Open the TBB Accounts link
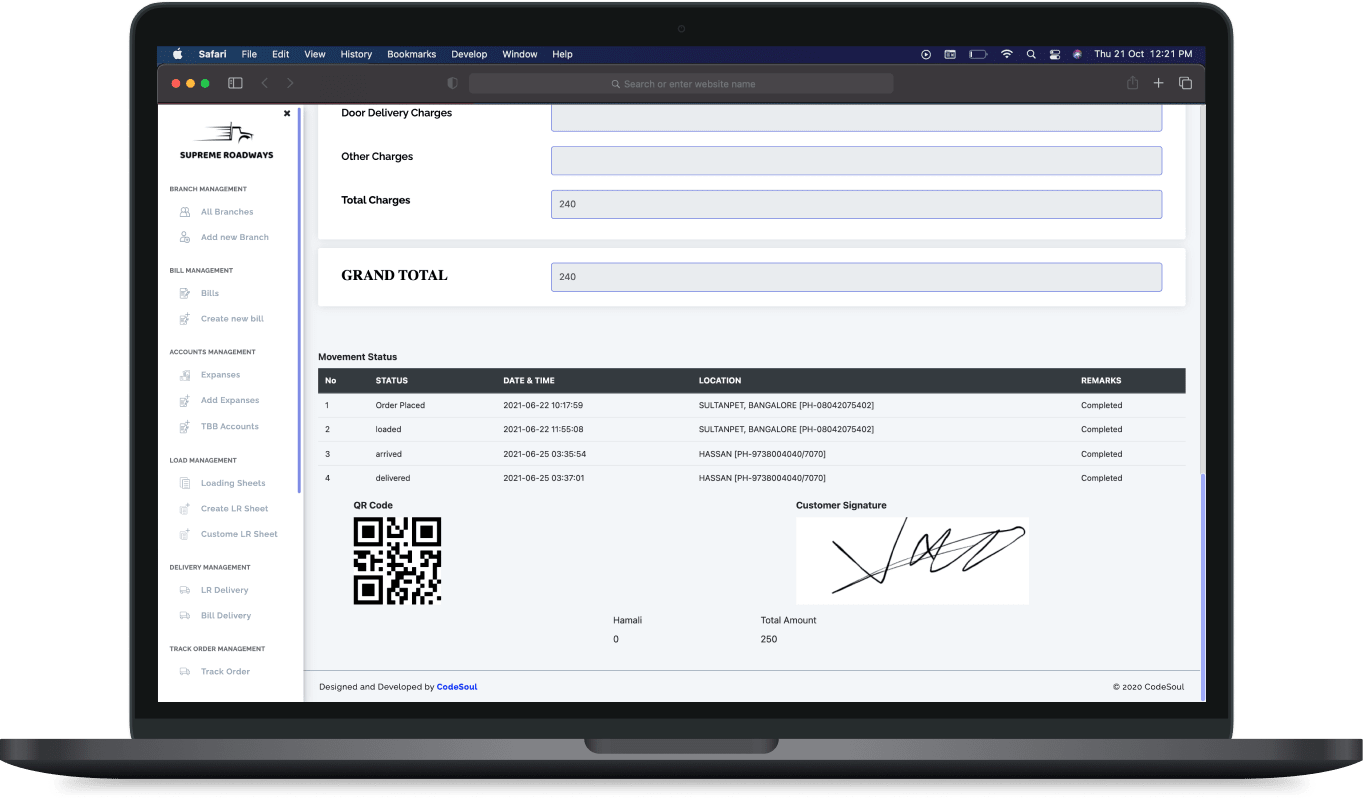This screenshot has height=800, width=1363. tap(230, 426)
